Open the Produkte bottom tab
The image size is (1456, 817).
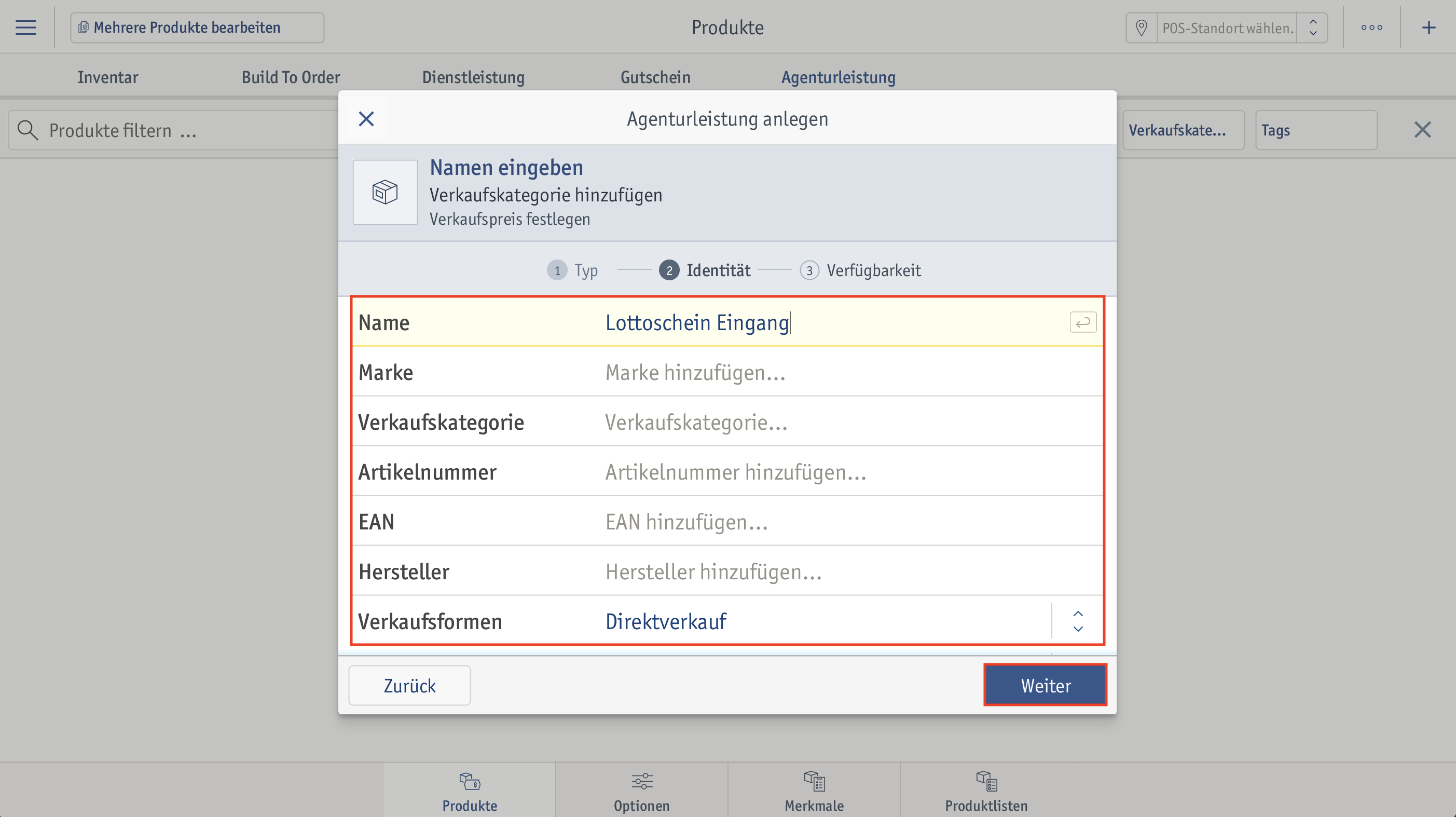point(469,791)
